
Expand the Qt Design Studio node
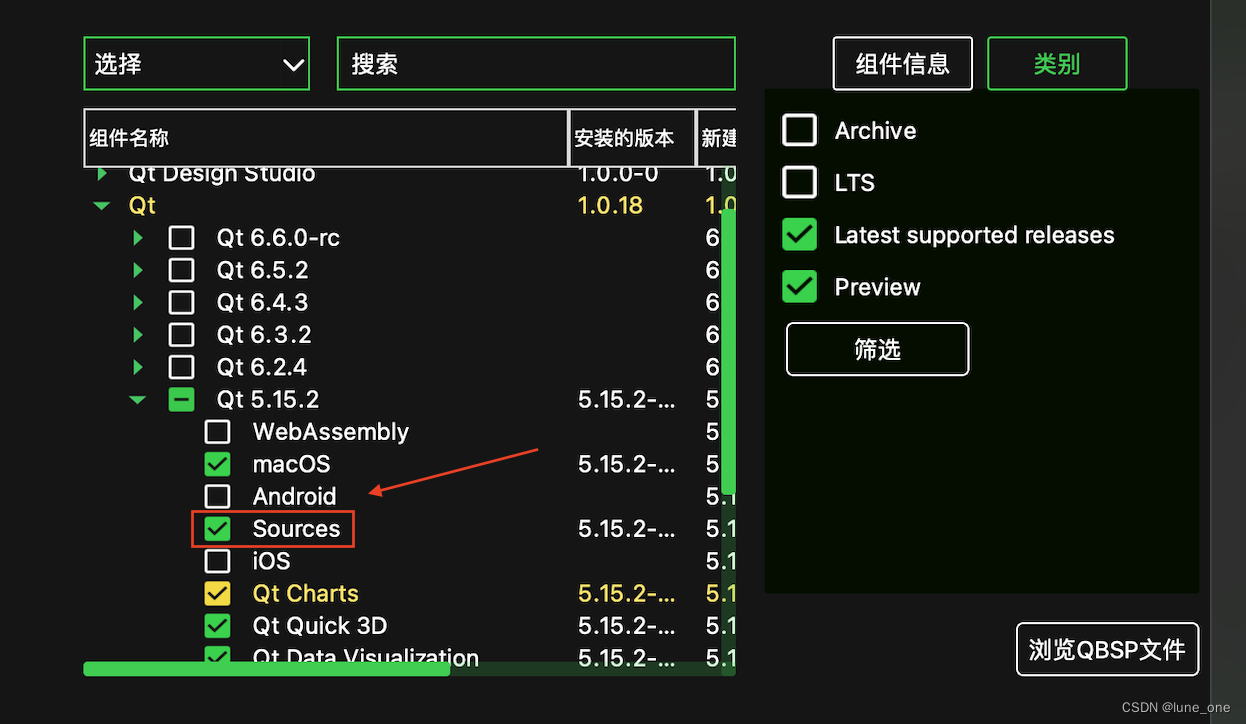[x=102, y=174]
